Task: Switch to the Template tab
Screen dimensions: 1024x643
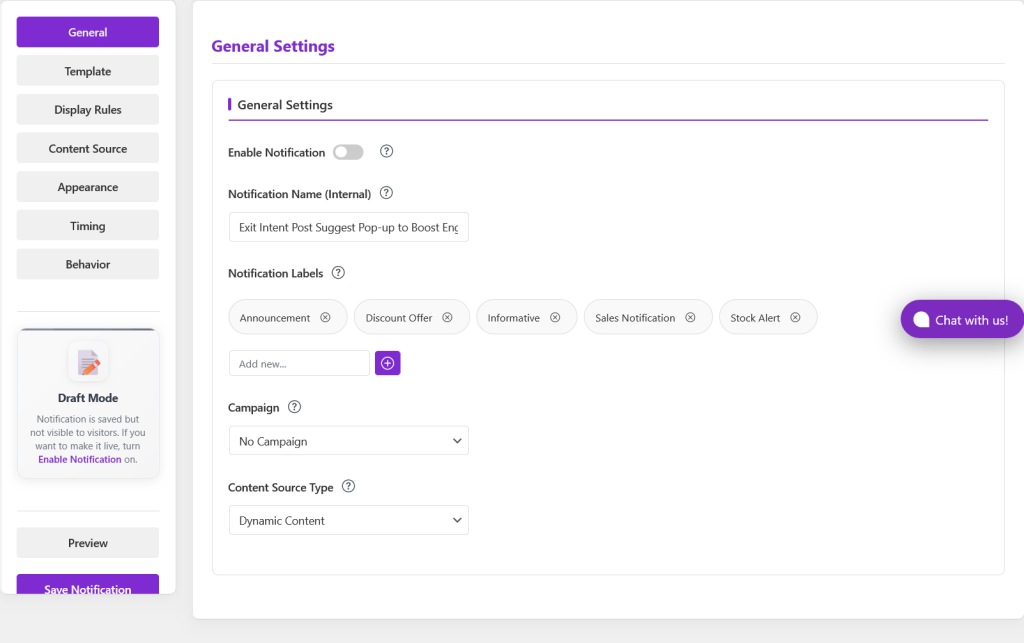Action: 88,71
